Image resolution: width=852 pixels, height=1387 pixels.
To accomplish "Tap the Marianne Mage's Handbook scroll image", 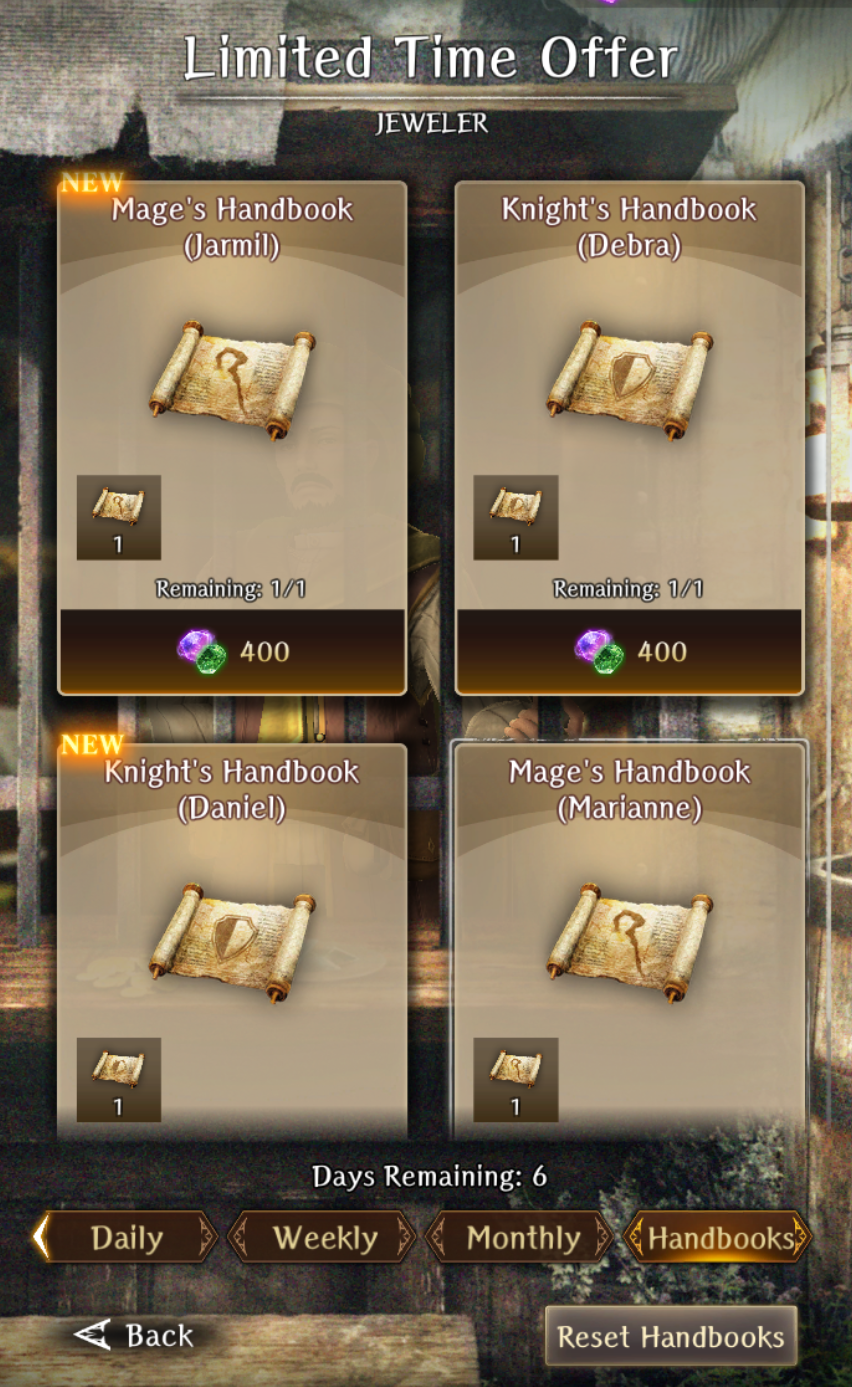I will [630, 942].
